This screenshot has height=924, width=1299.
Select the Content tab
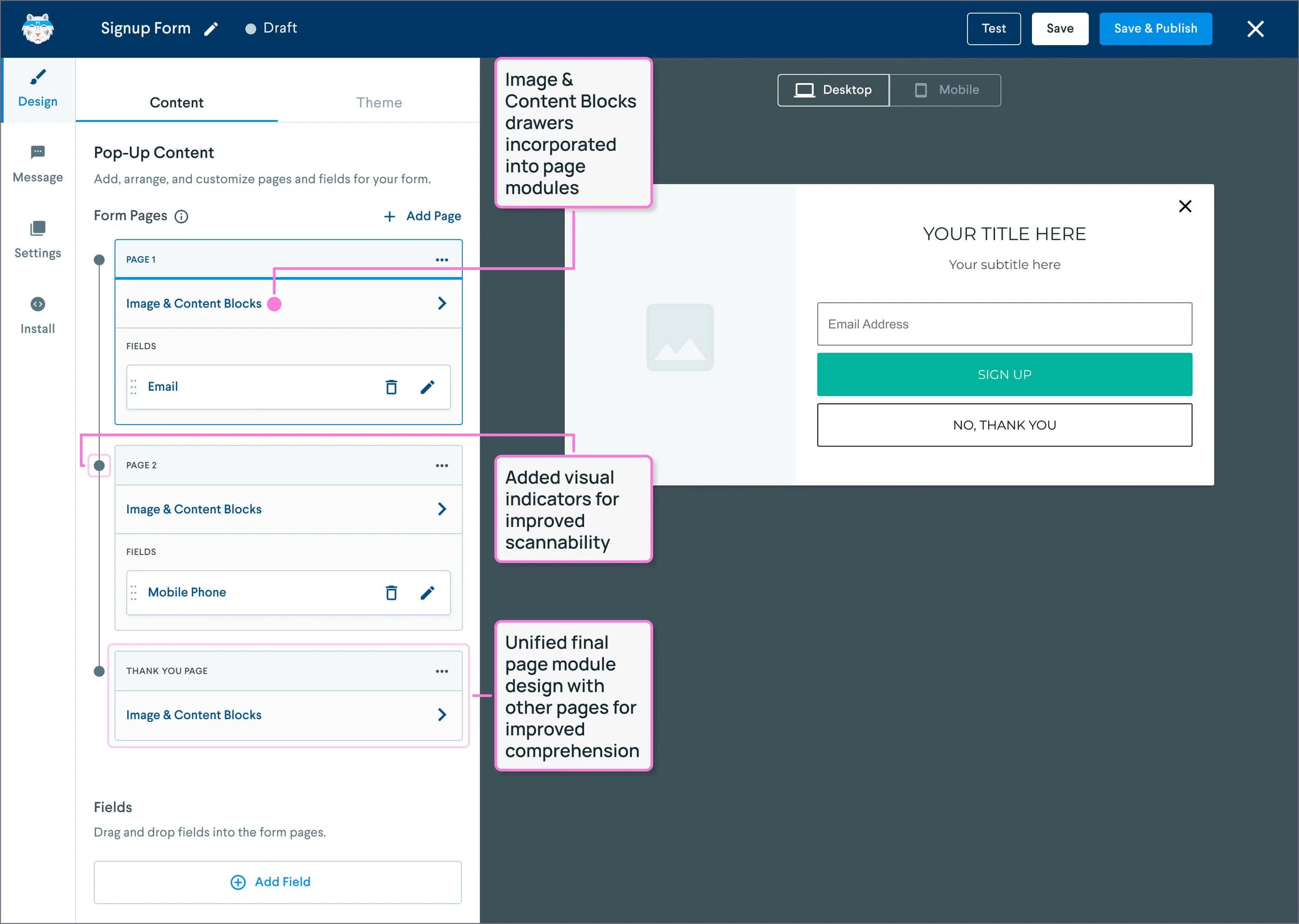pyautogui.click(x=176, y=102)
